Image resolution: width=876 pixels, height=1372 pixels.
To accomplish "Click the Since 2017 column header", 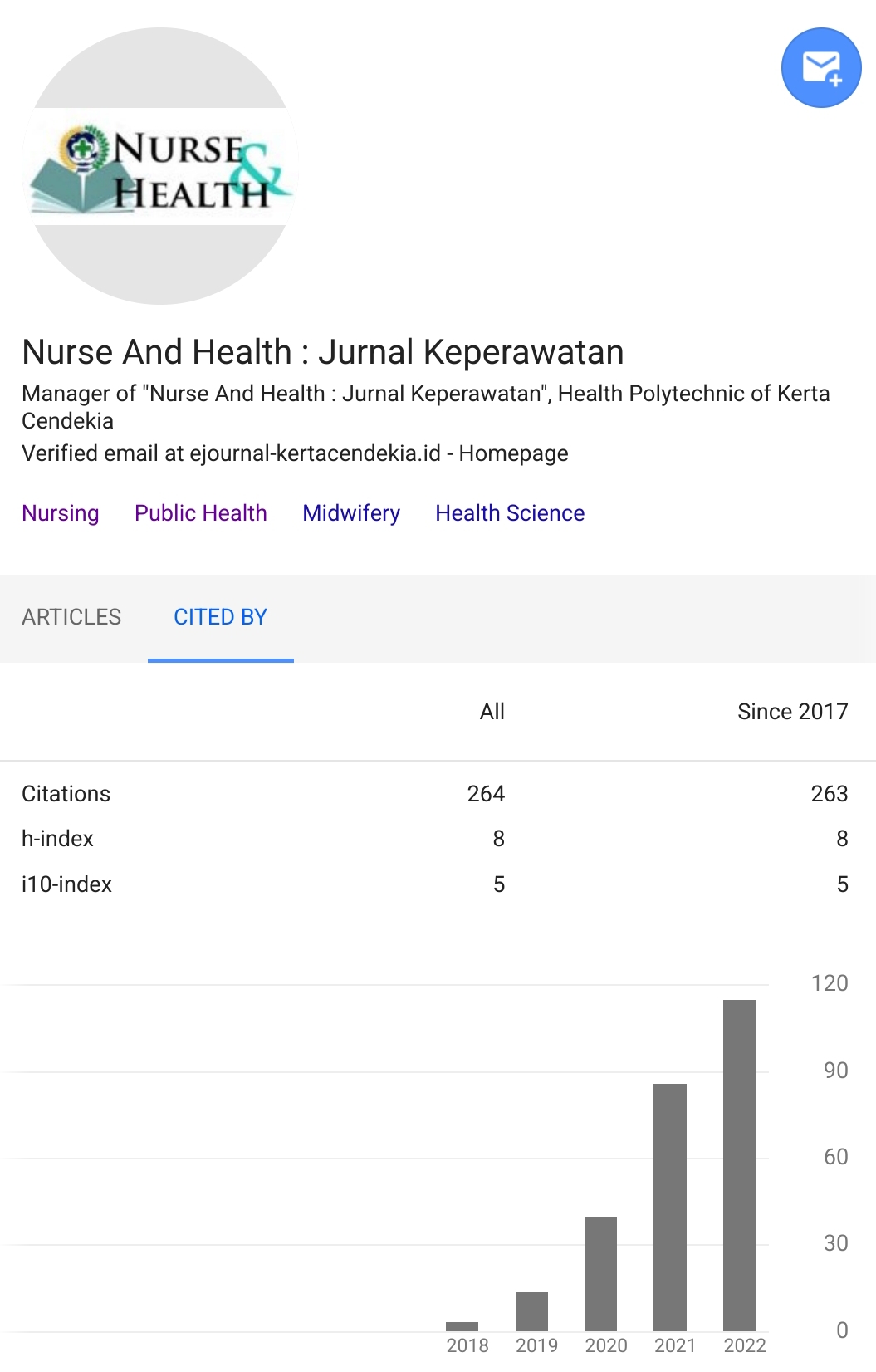I will pyautogui.click(x=792, y=712).
